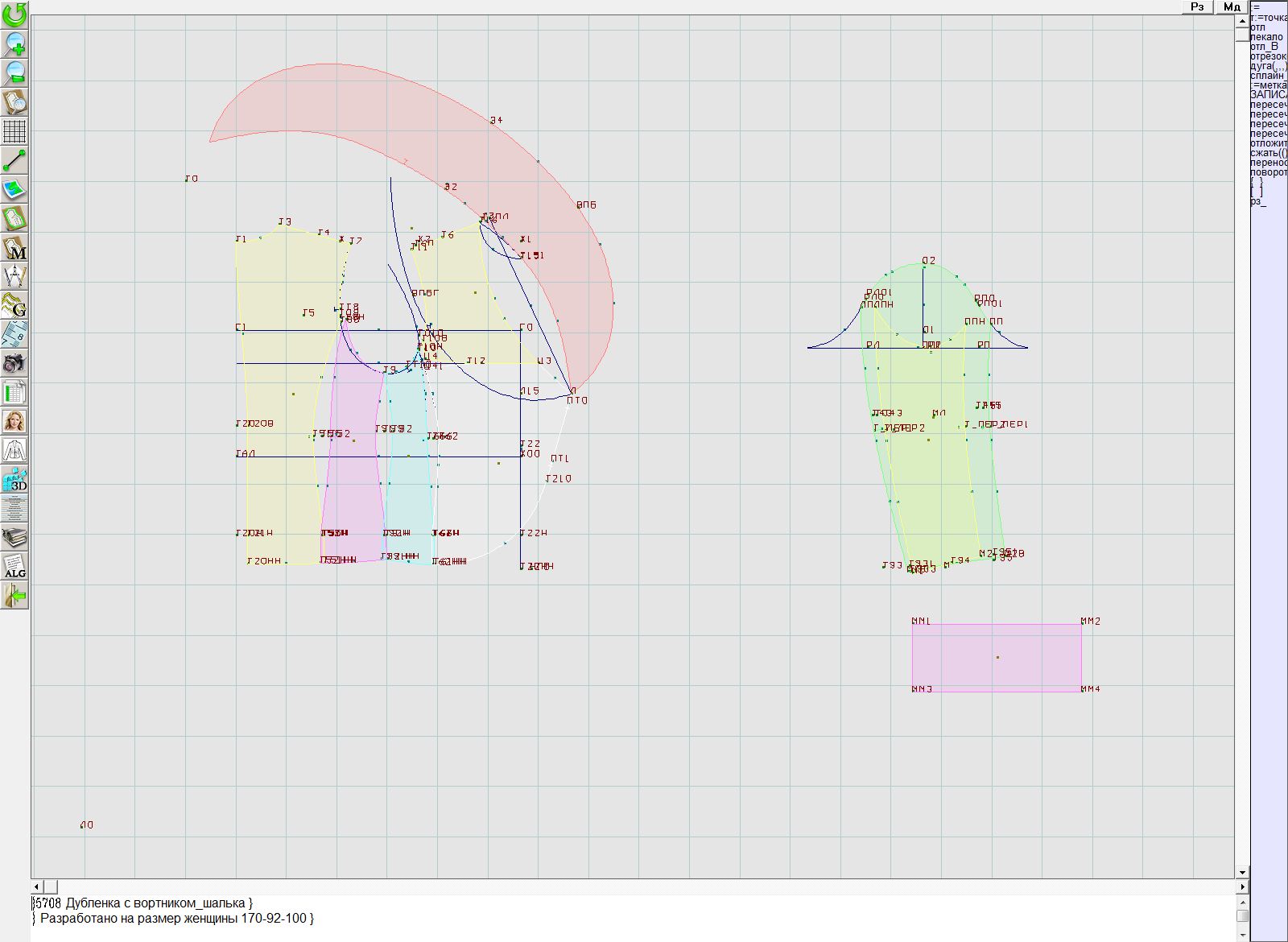
Task: Toggle the grid display icon
Action: tap(14, 130)
